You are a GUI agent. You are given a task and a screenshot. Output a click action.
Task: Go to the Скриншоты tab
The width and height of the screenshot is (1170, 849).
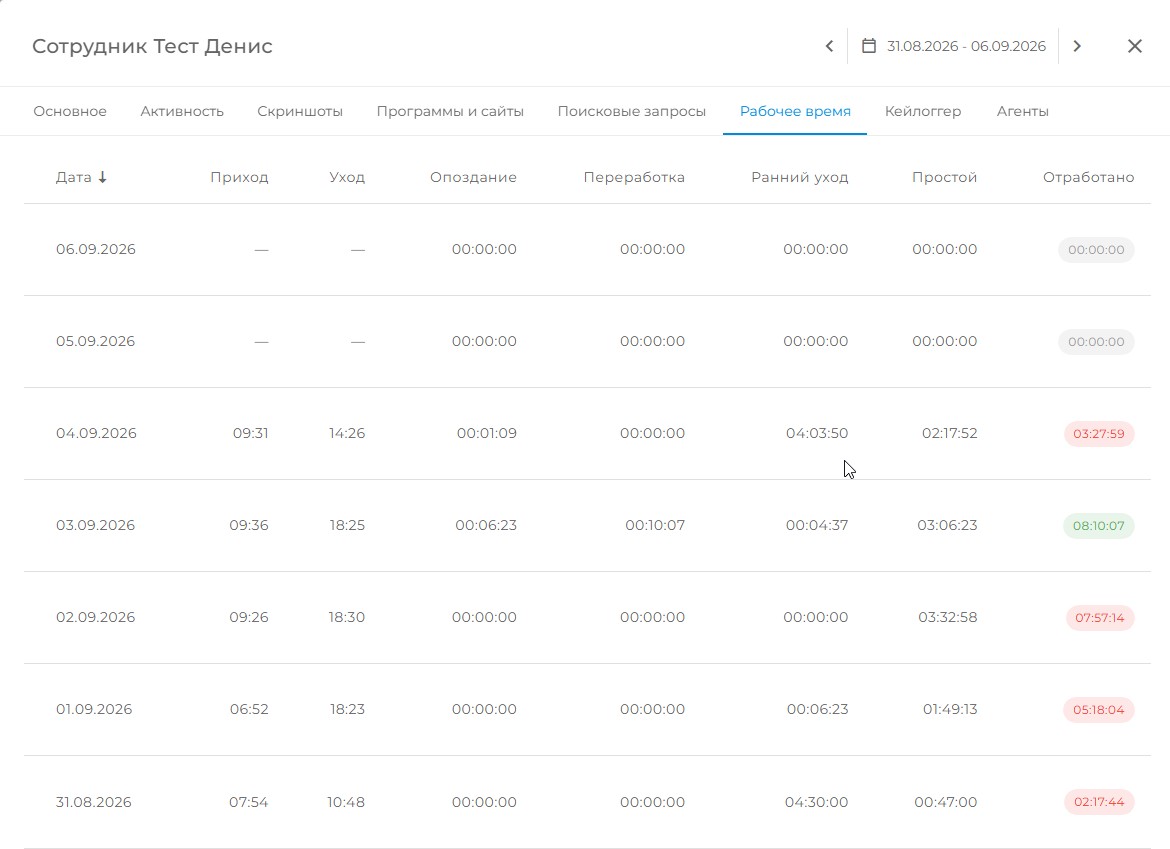pos(300,111)
